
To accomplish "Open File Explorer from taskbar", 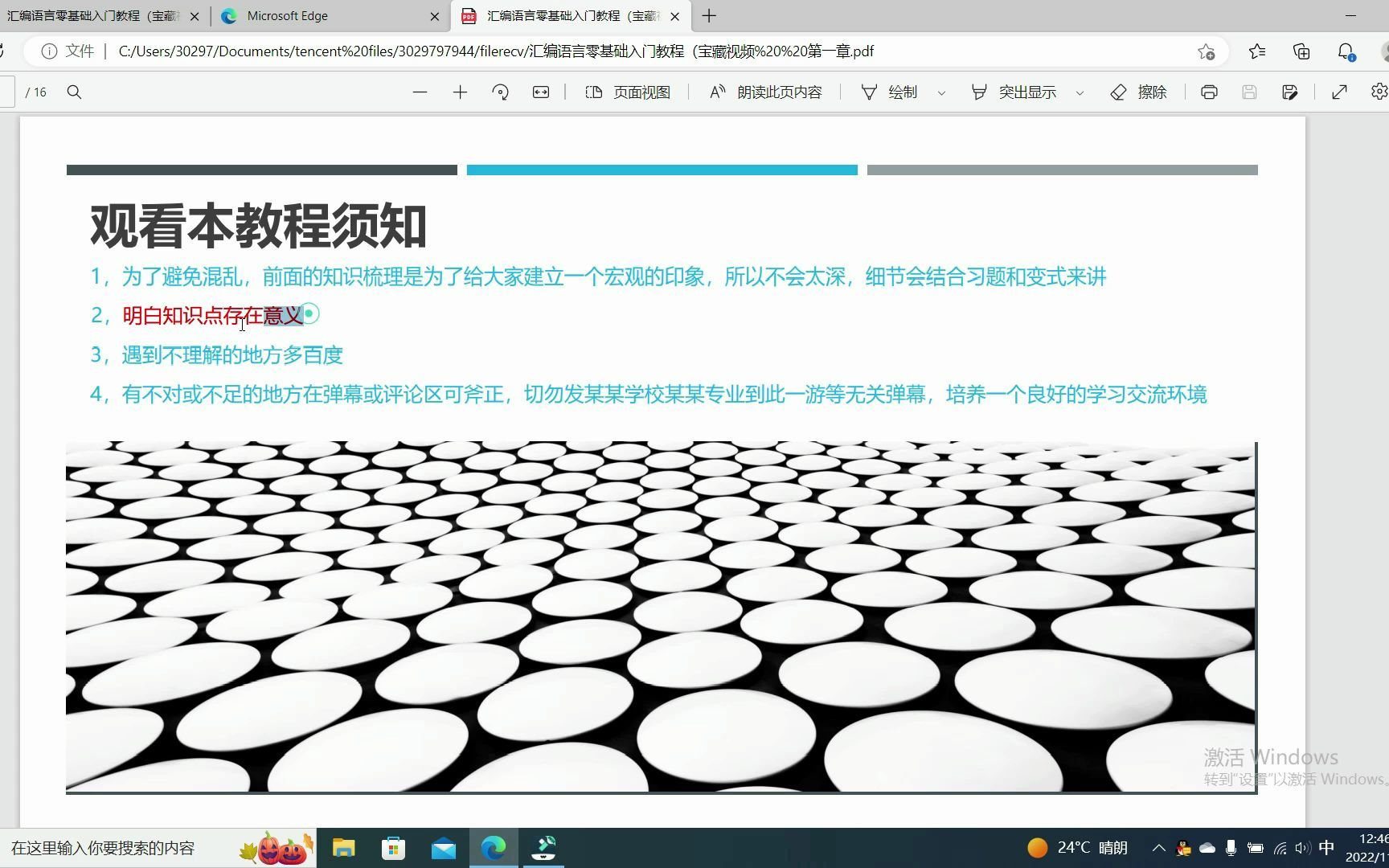I will (x=344, y=848).
